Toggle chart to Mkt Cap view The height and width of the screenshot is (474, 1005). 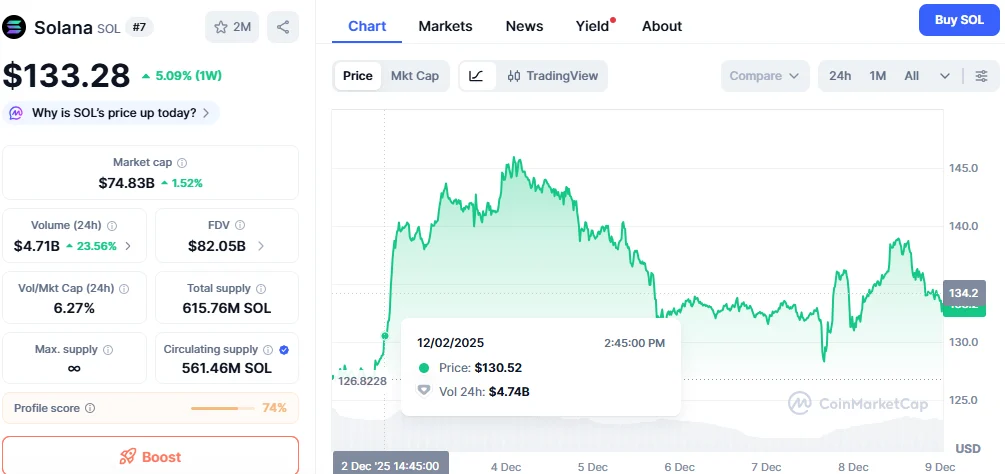pyautogui.click(x=414, y=76)
